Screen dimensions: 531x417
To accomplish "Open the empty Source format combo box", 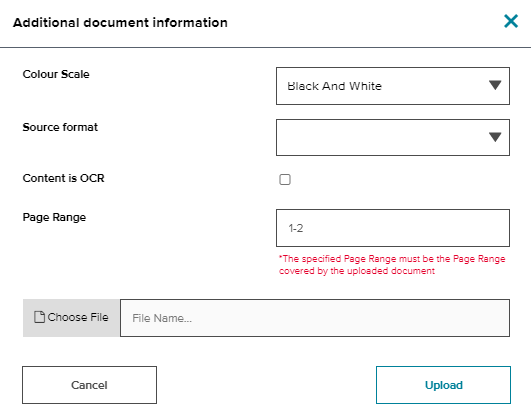I will pos(393,138).
